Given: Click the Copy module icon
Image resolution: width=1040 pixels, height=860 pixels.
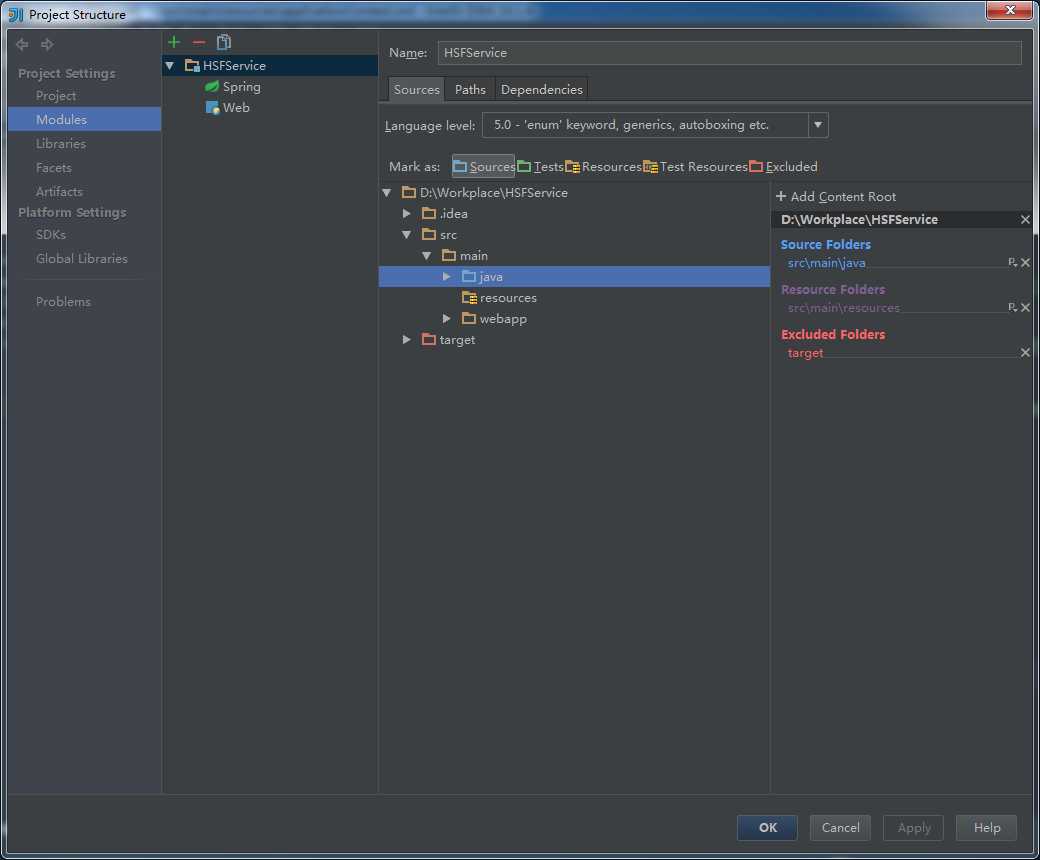Looking at the screenshot, I should 224,42.
